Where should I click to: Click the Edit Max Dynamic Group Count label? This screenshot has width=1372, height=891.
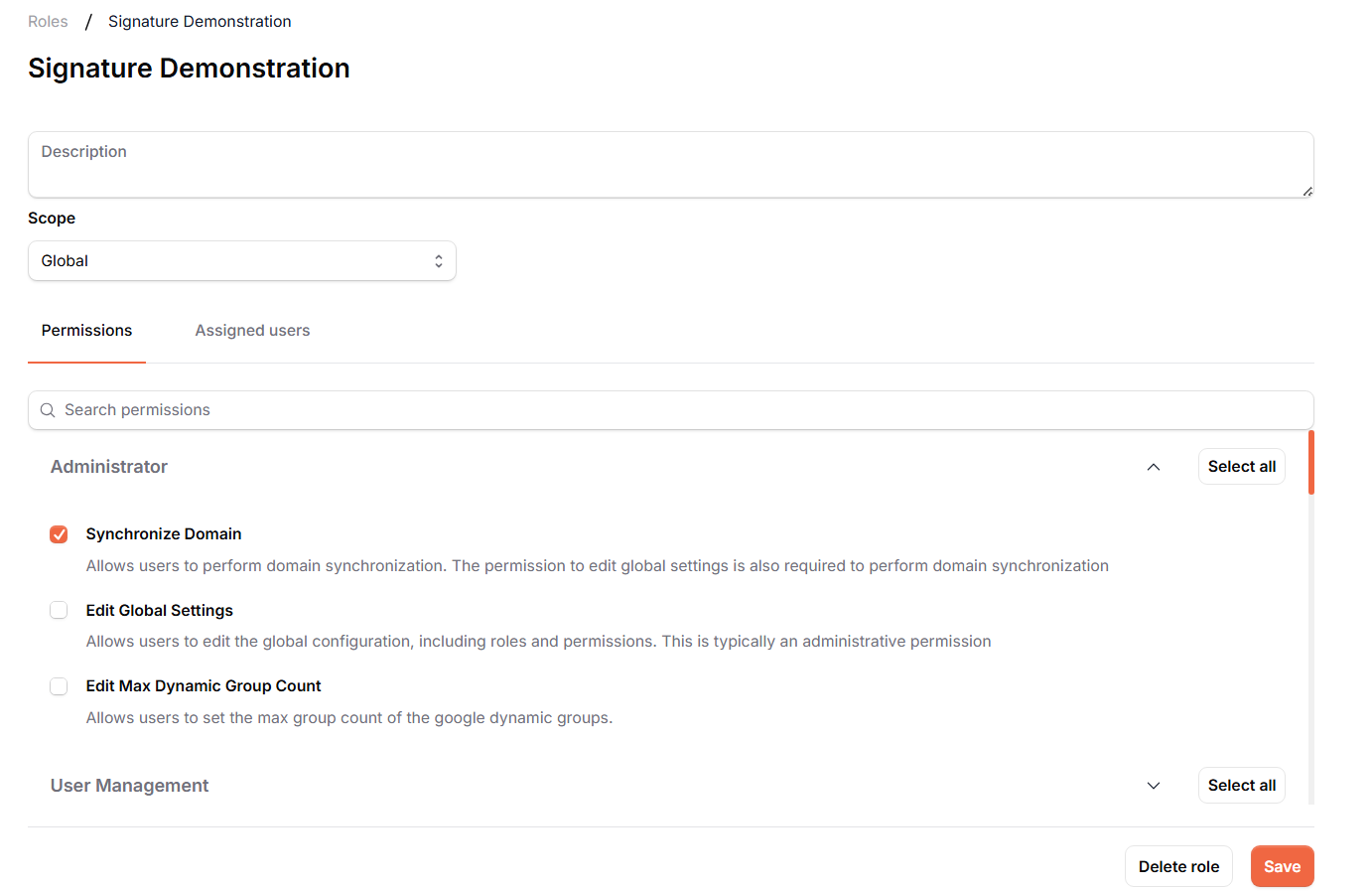coord(204,686)
